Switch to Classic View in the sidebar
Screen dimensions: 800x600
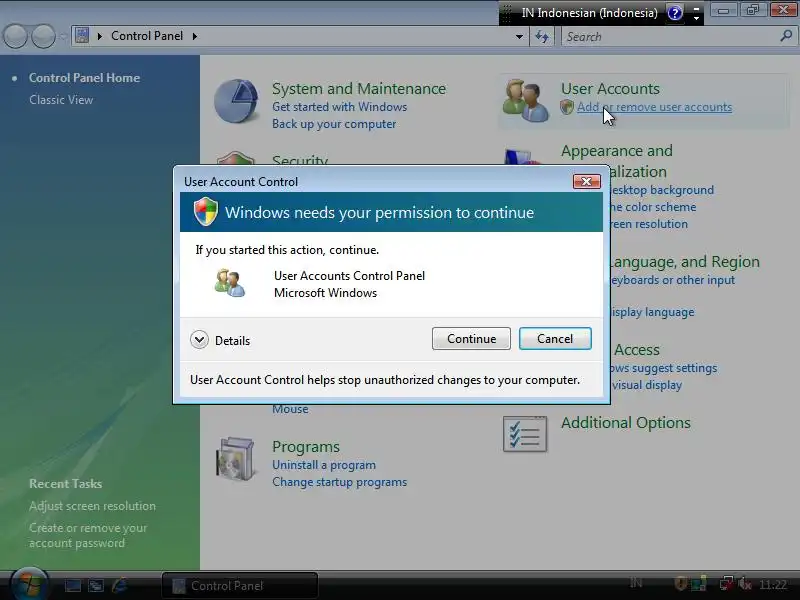click(61, 99)
